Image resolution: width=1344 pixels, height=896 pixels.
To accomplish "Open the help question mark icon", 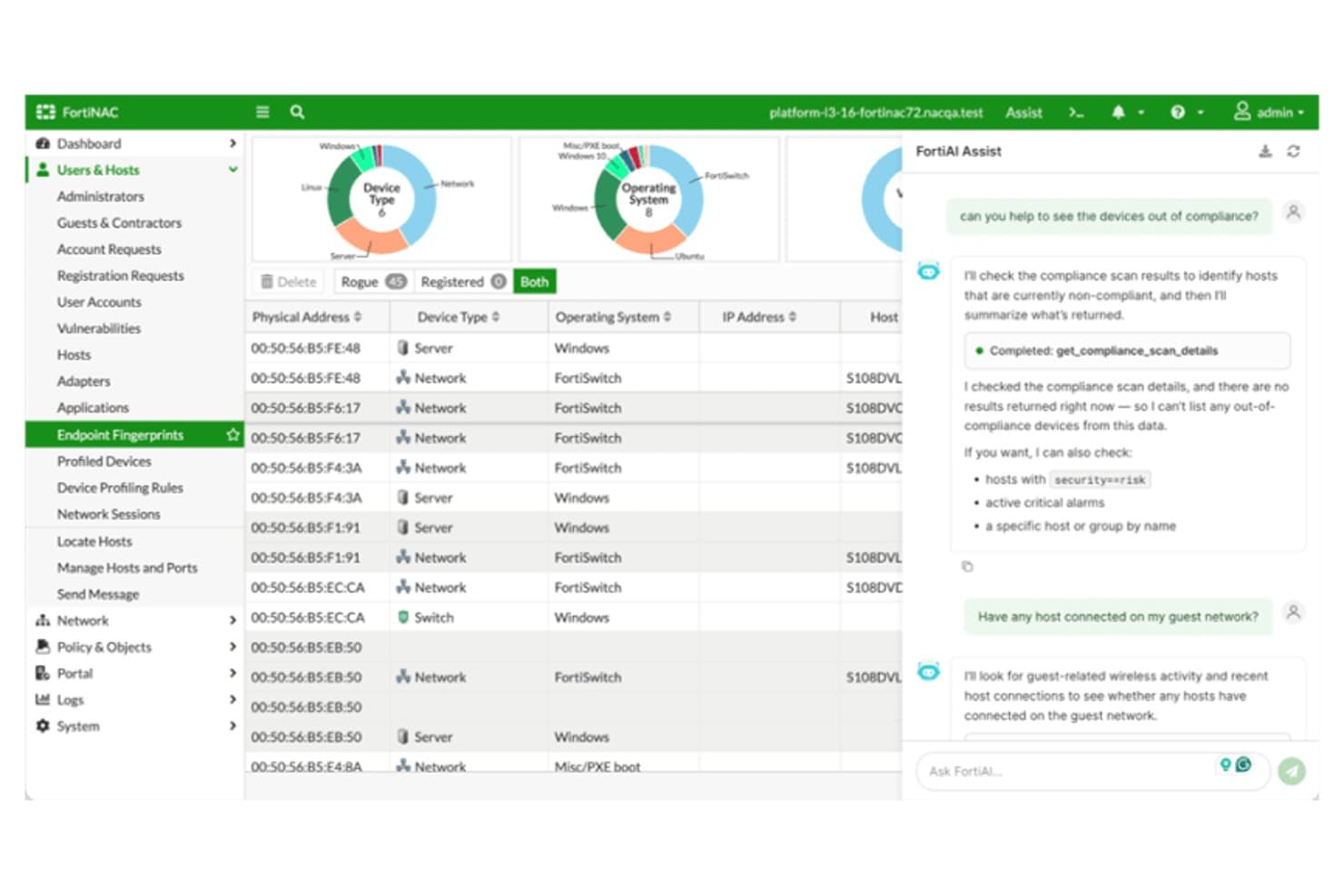I will pyautogui.click(x=1178, y=113).
